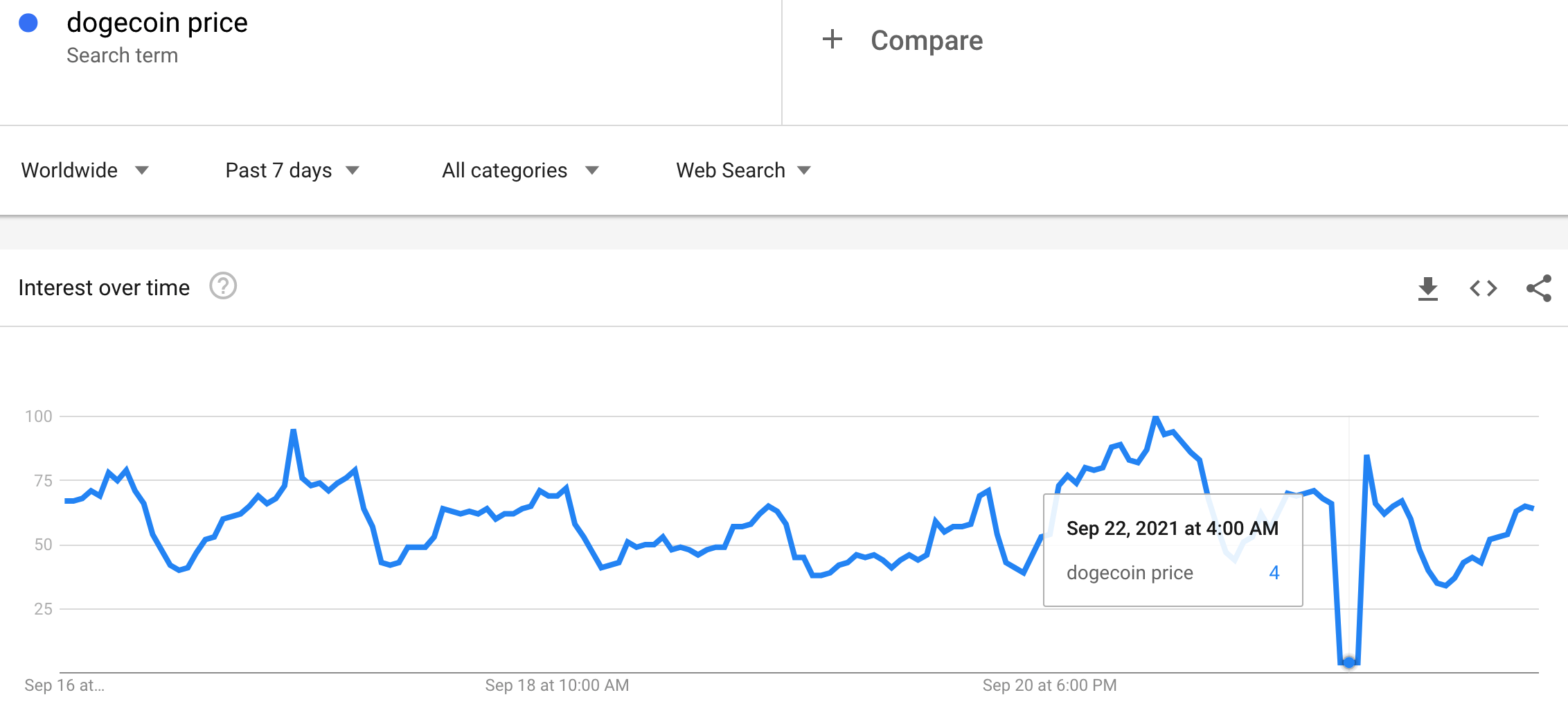This screenshot has width=1568, height=704.
Task: Click Compare to add a term
Action: pyautogui.click(x=926, y=40)
